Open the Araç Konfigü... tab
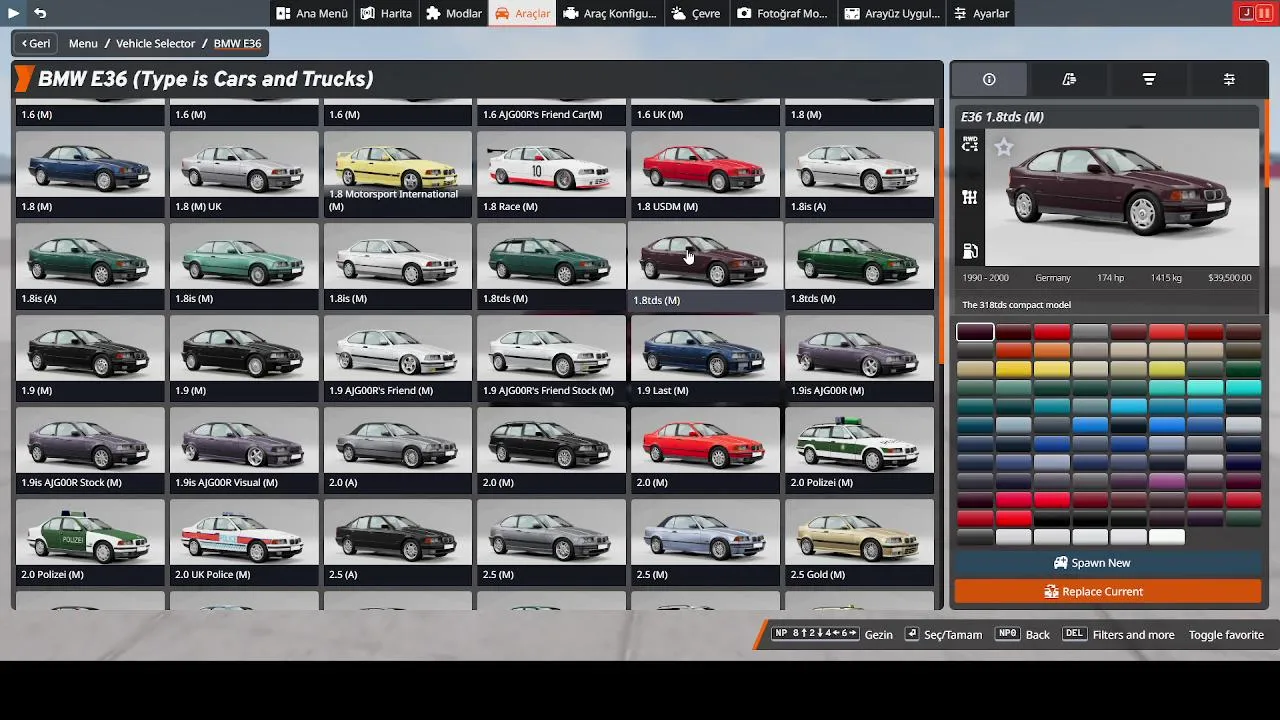1280x720 pixels. (609, 13)
